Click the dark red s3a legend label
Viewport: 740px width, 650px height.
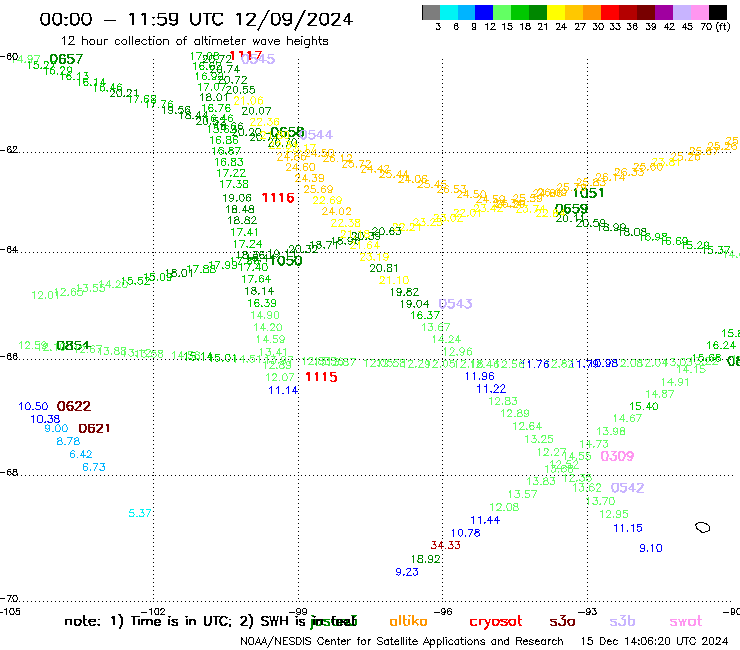coord(562,622)
